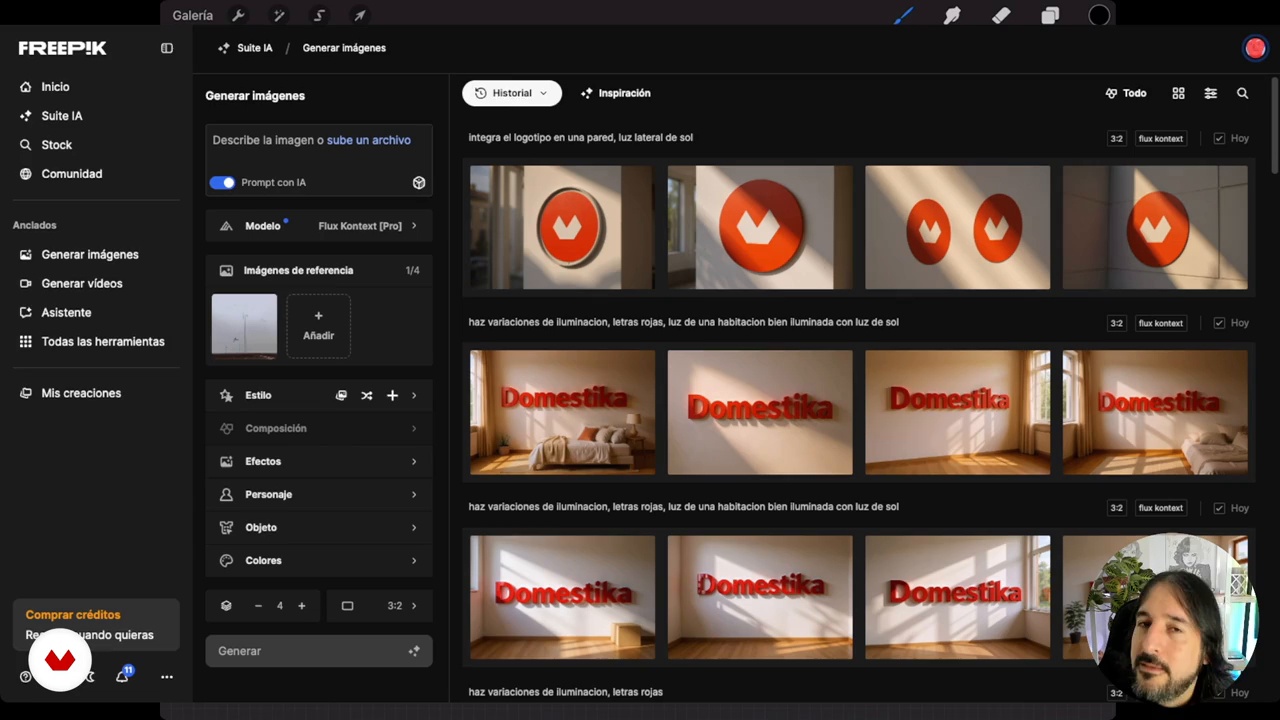Open the thumbnail showing two orange logos
The height and width of the screenshot is (720, 1280).
[957, 227]
